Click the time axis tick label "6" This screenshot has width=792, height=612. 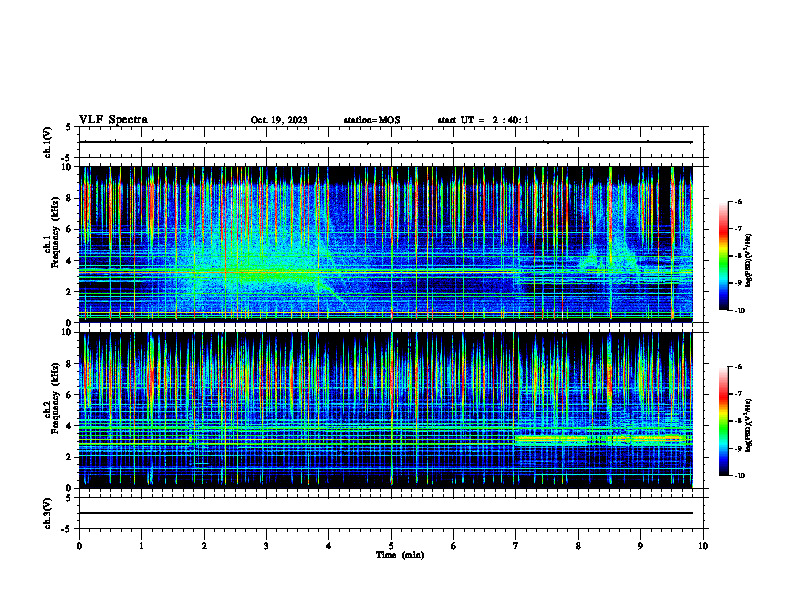(454, 546)
